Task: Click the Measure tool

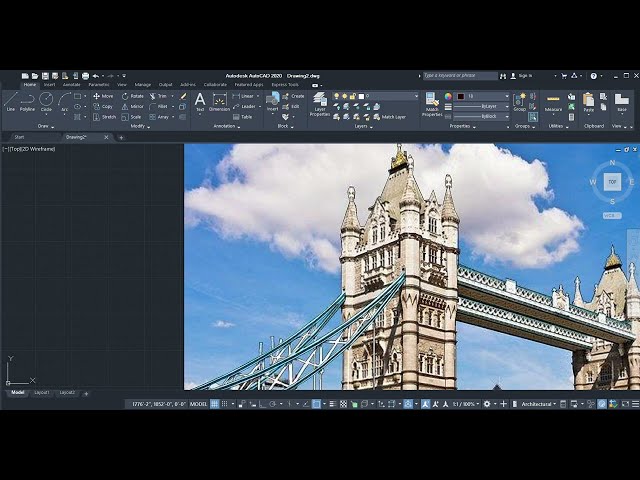Action: tap(553, 104)
